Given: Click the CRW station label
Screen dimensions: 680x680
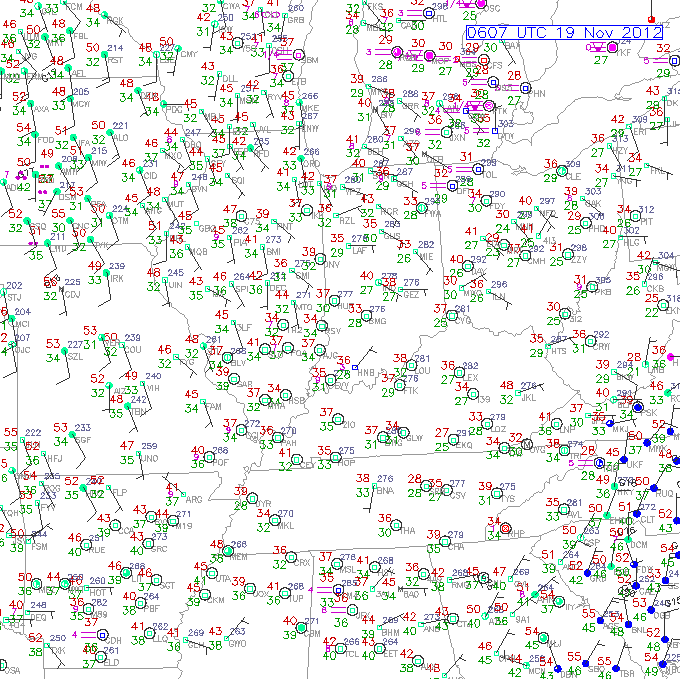Looking at the screenshot, I should click(x=602, y=347).
